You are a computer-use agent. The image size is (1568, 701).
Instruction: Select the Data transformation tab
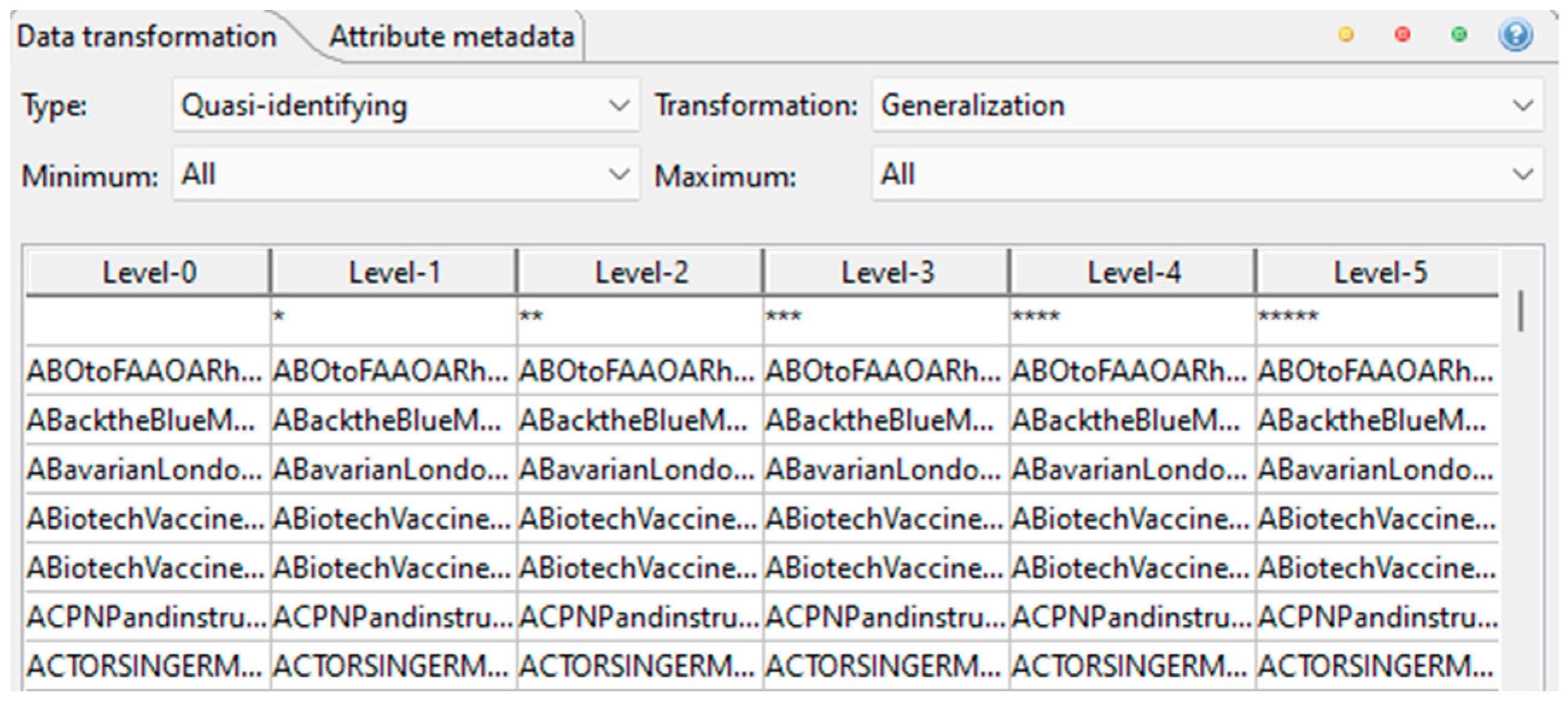point(147,37)
